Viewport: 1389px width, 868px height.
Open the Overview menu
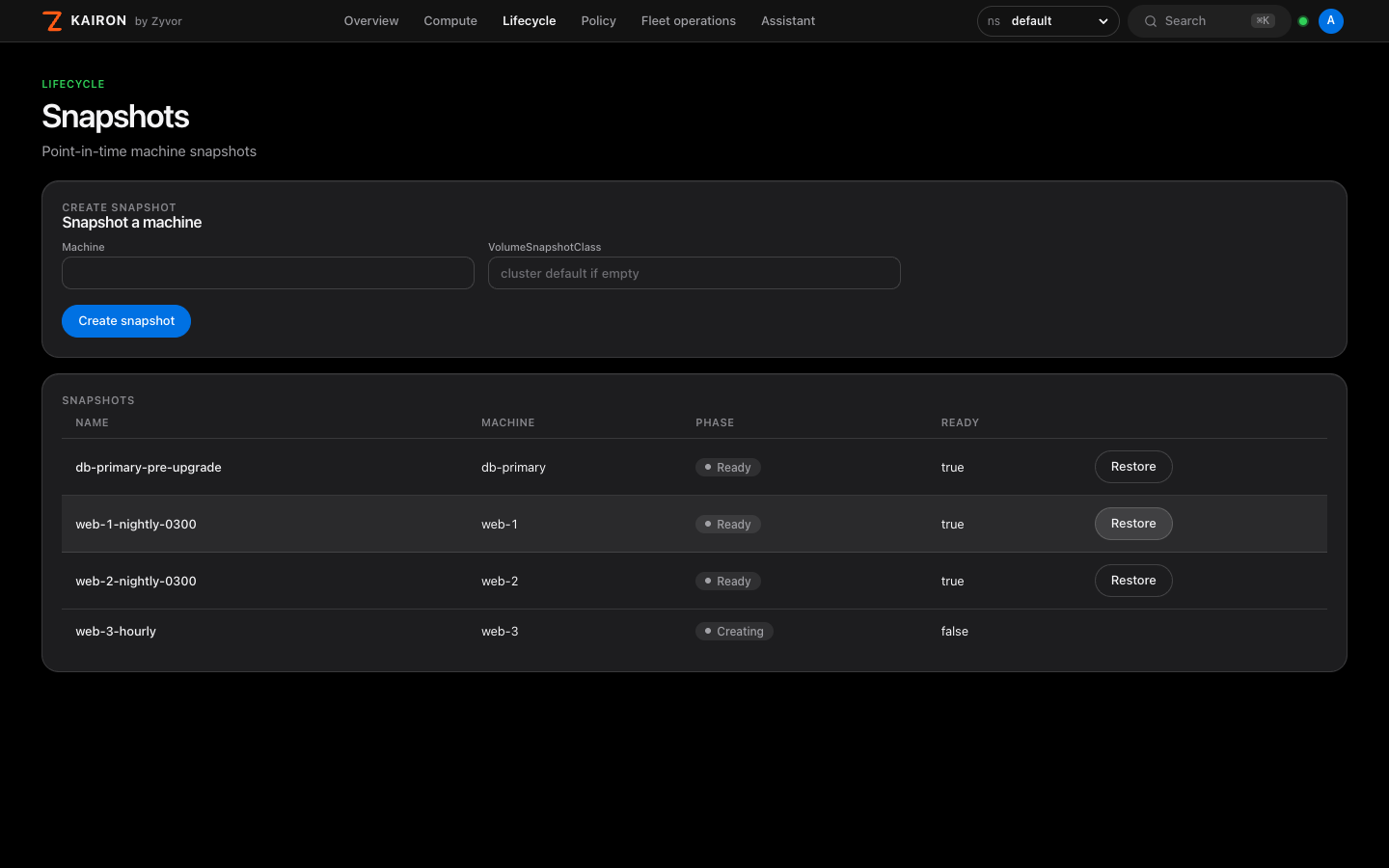371,21
